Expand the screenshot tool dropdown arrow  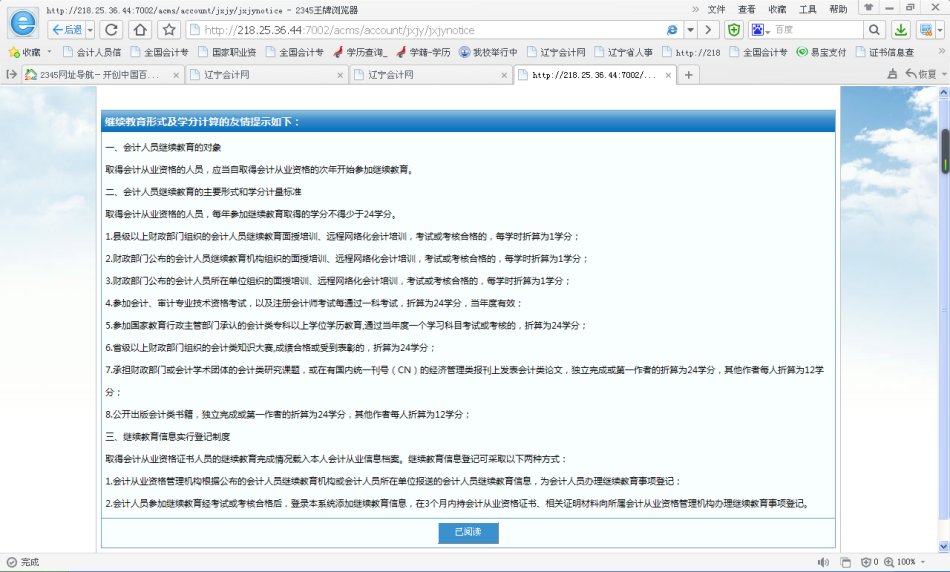940,30
